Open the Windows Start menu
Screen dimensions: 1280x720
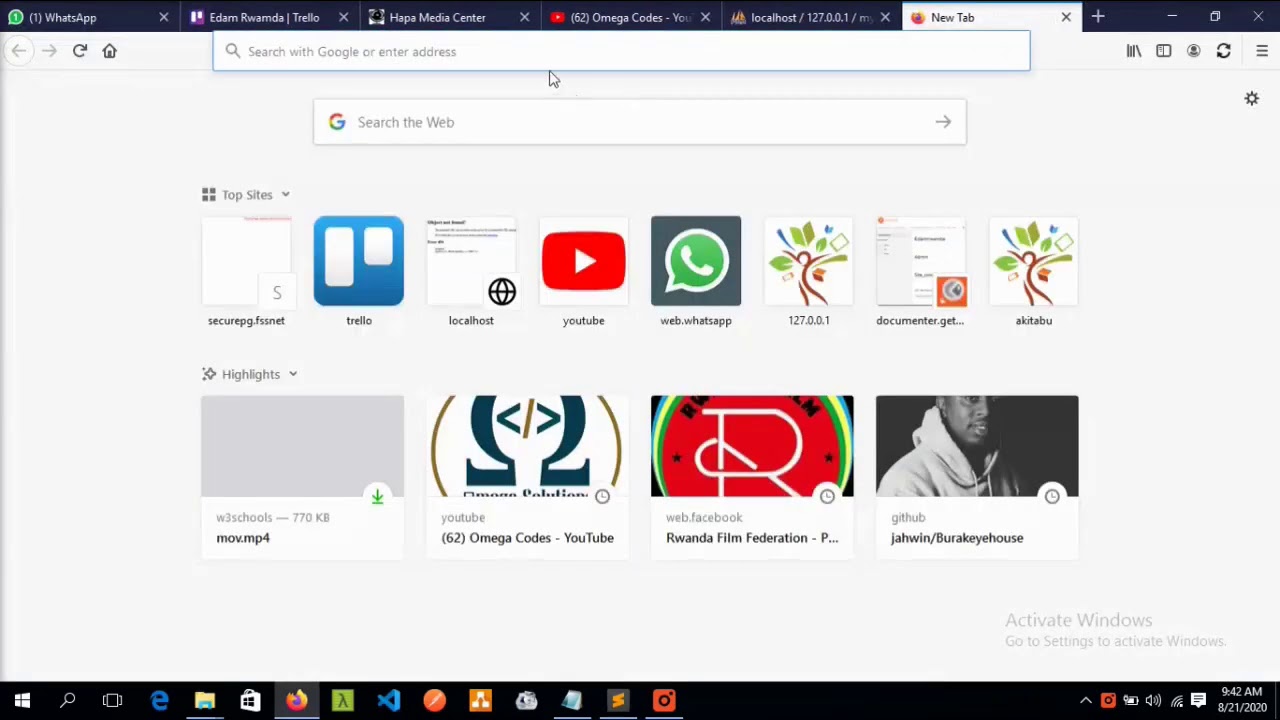click(x=22, y=701)
